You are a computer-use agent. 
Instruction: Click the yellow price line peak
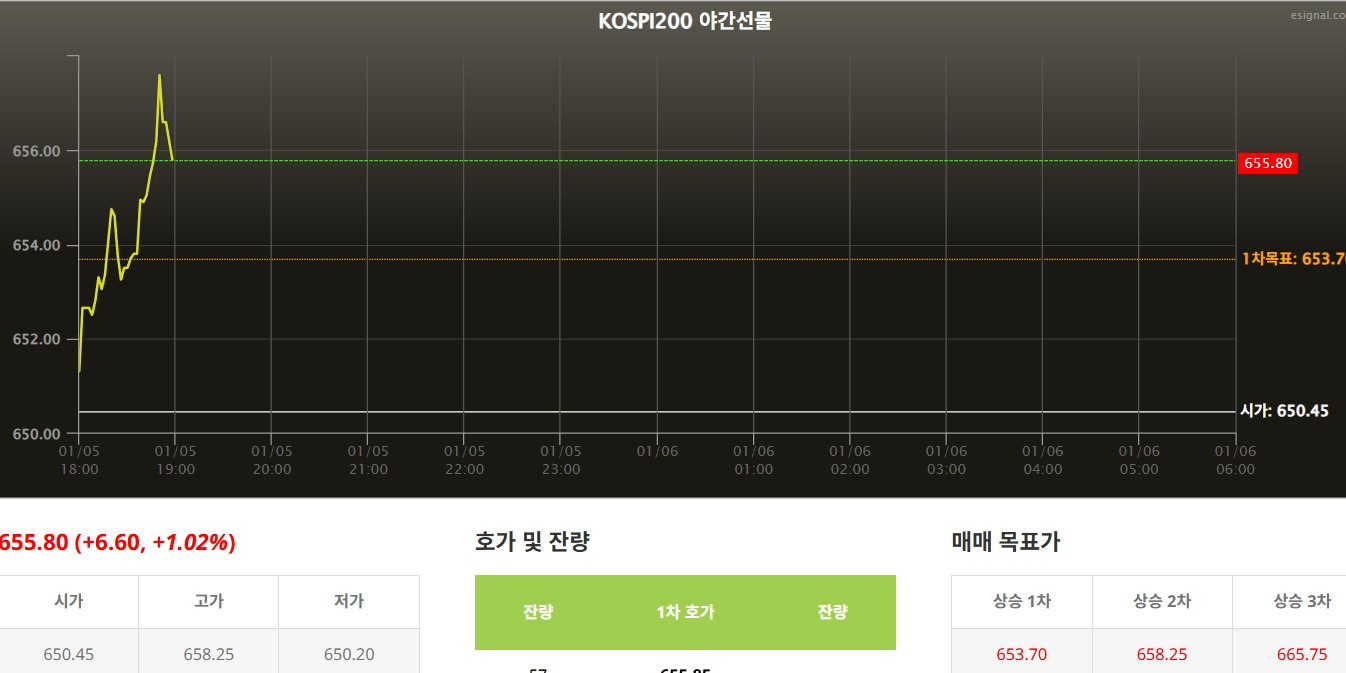pos(159,75)
